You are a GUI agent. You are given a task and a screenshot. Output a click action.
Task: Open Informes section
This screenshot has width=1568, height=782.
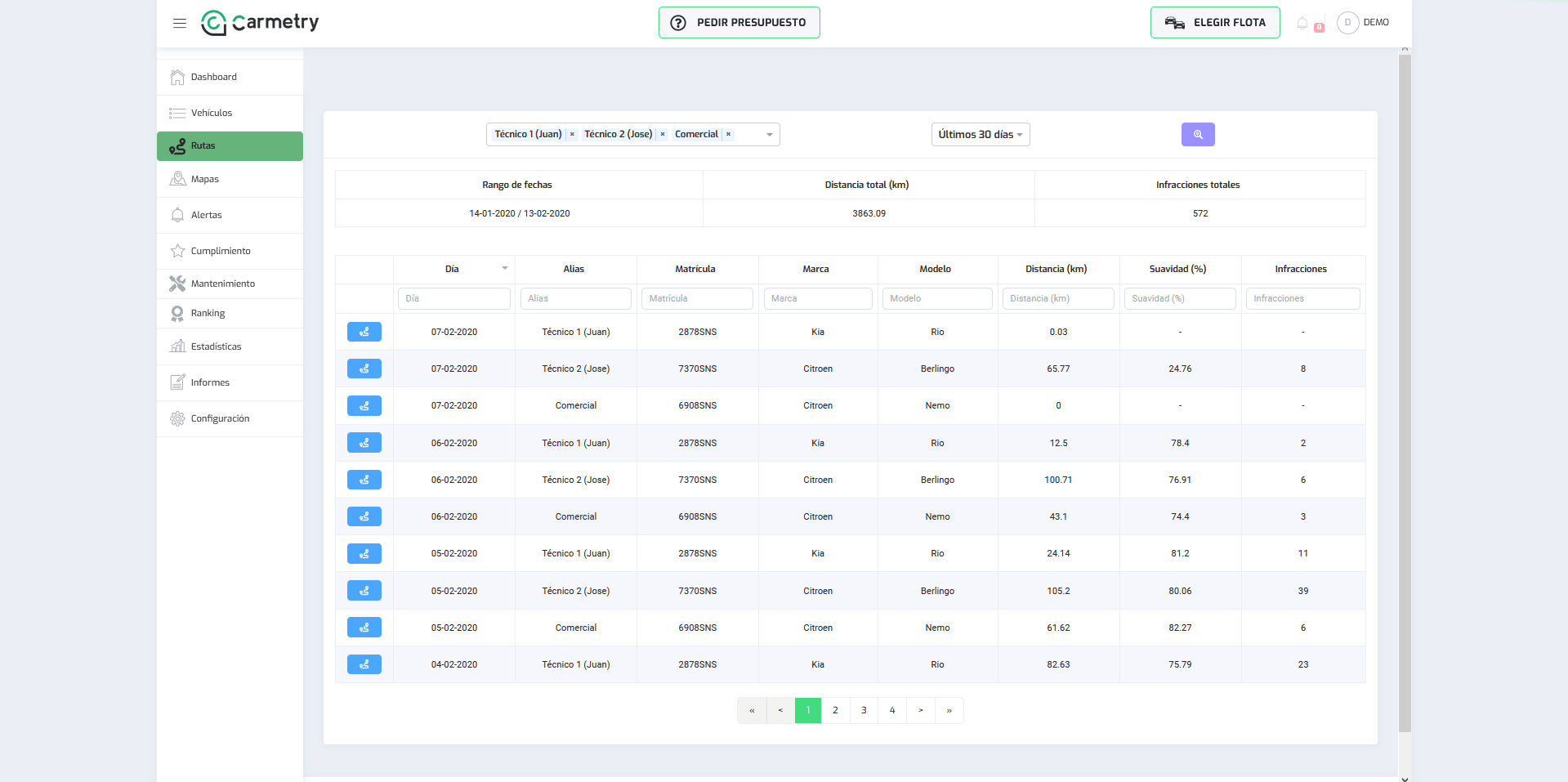(x=230, y=382)
